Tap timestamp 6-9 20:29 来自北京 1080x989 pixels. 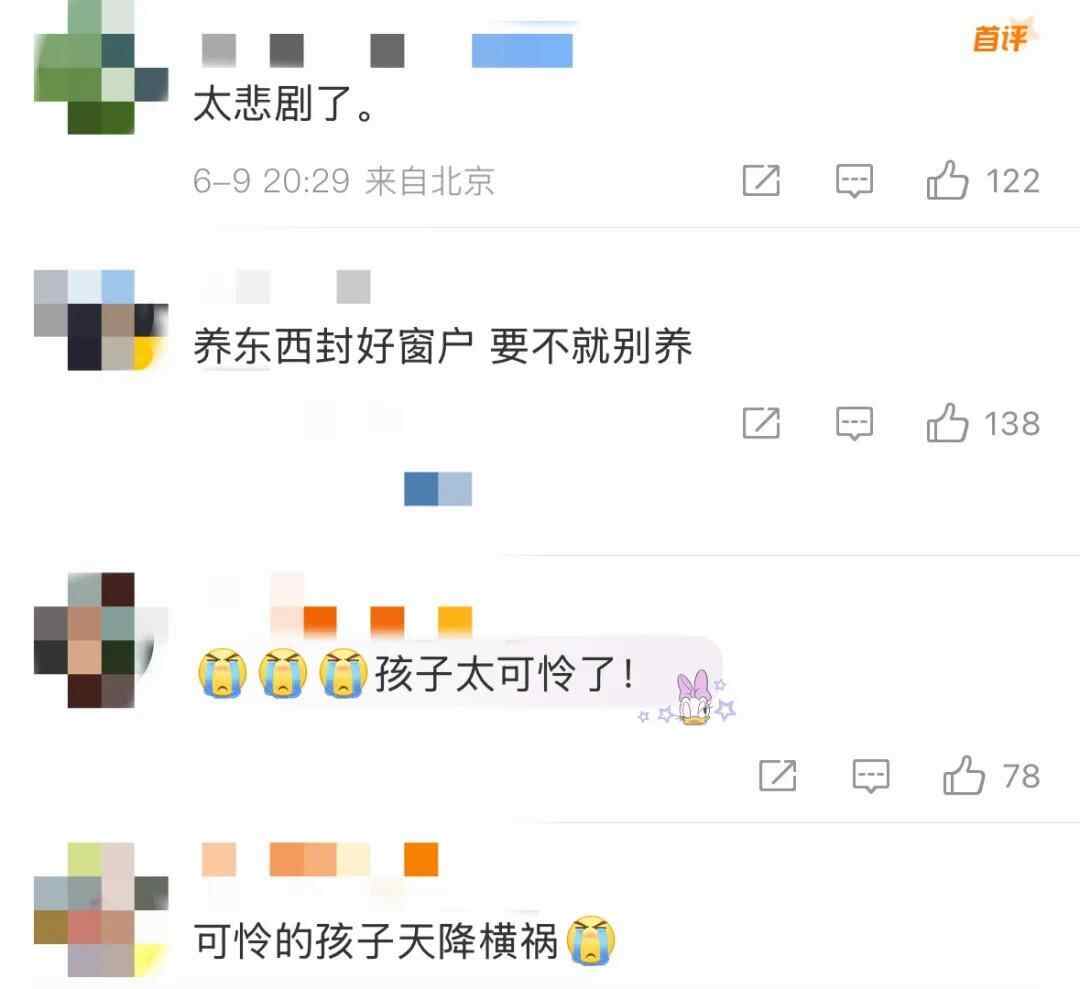point(344,181)
